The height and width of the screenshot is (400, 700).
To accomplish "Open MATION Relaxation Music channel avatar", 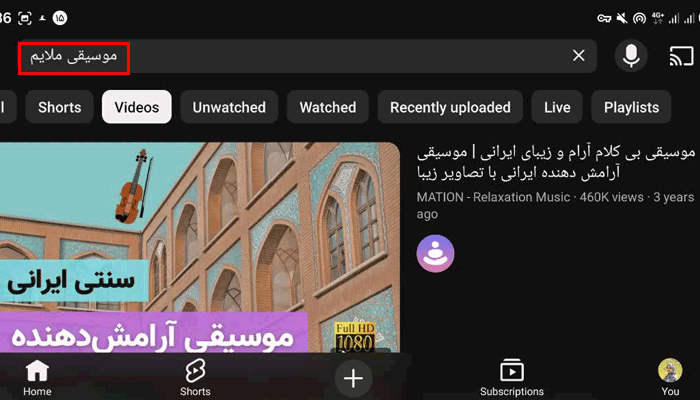I will [x=435, y=254].
